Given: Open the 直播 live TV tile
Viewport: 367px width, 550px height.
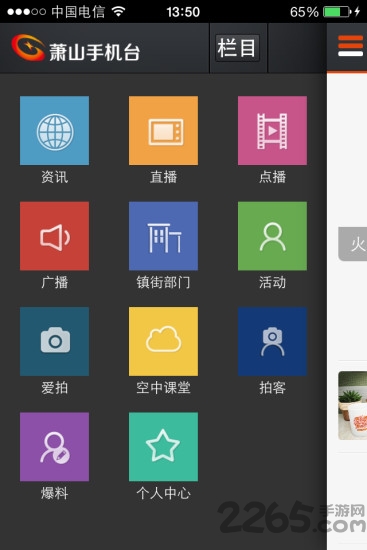Looking at the screenshot, I should pos(163,130).
